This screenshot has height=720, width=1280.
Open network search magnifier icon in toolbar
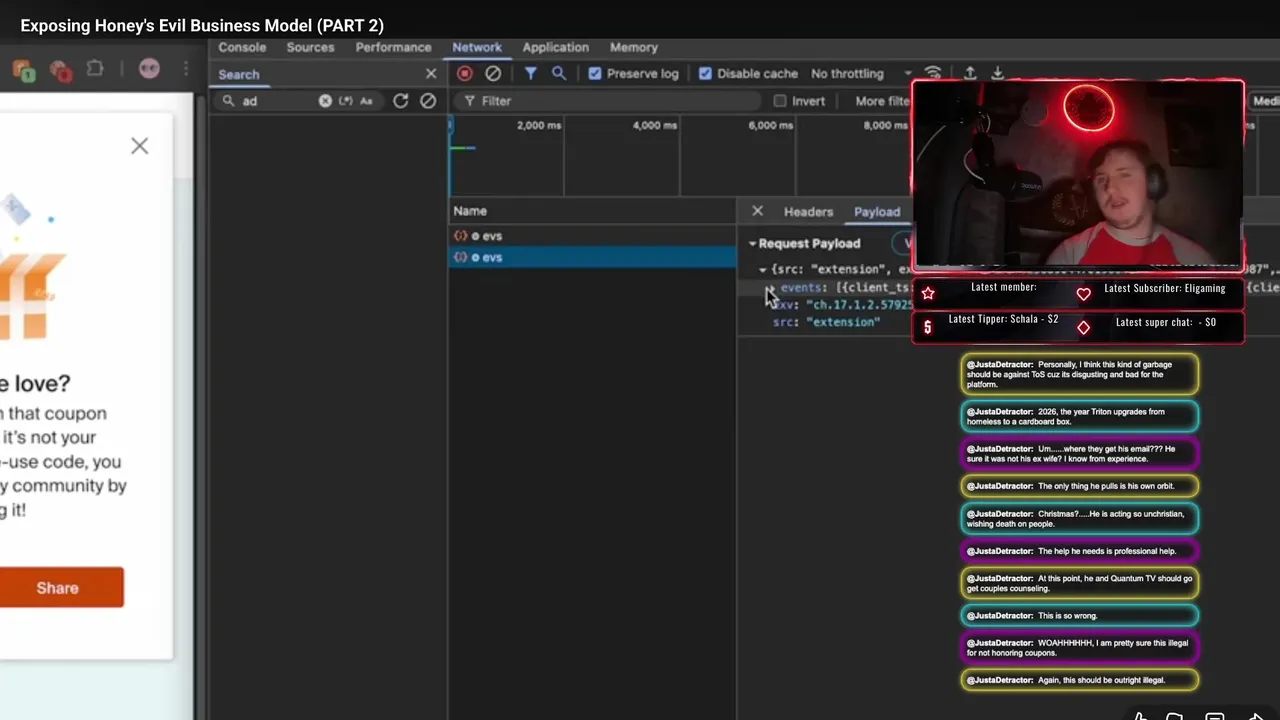(x=559, y=73)
